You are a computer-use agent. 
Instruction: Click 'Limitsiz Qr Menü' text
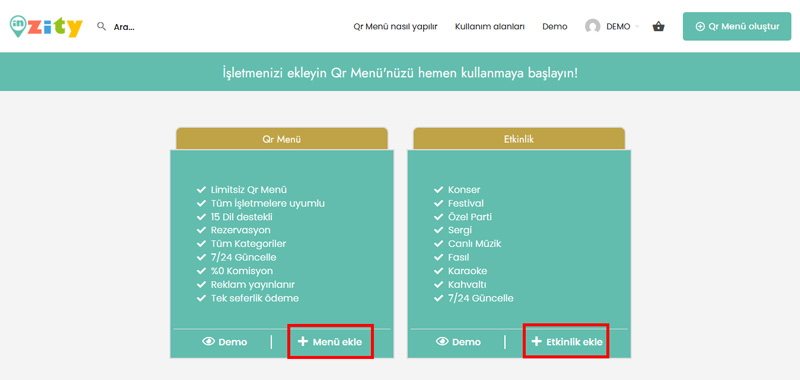click(248, 190)
